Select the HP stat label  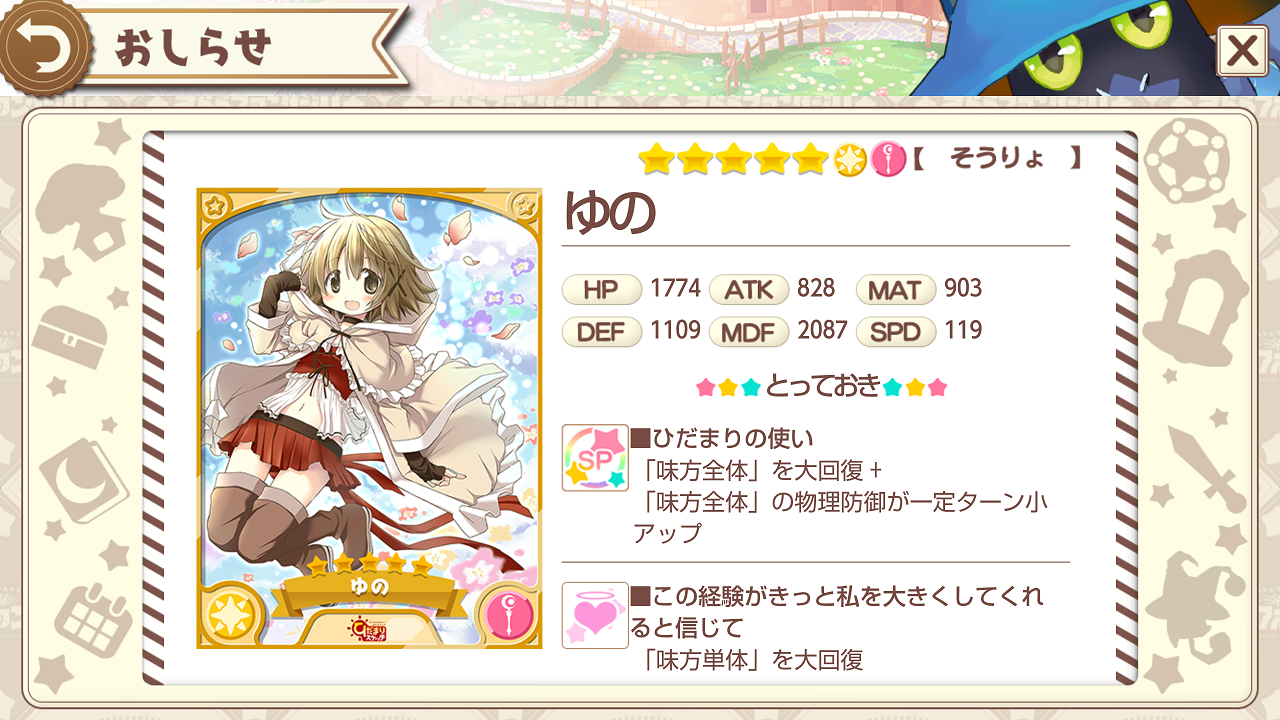(602, 290)
